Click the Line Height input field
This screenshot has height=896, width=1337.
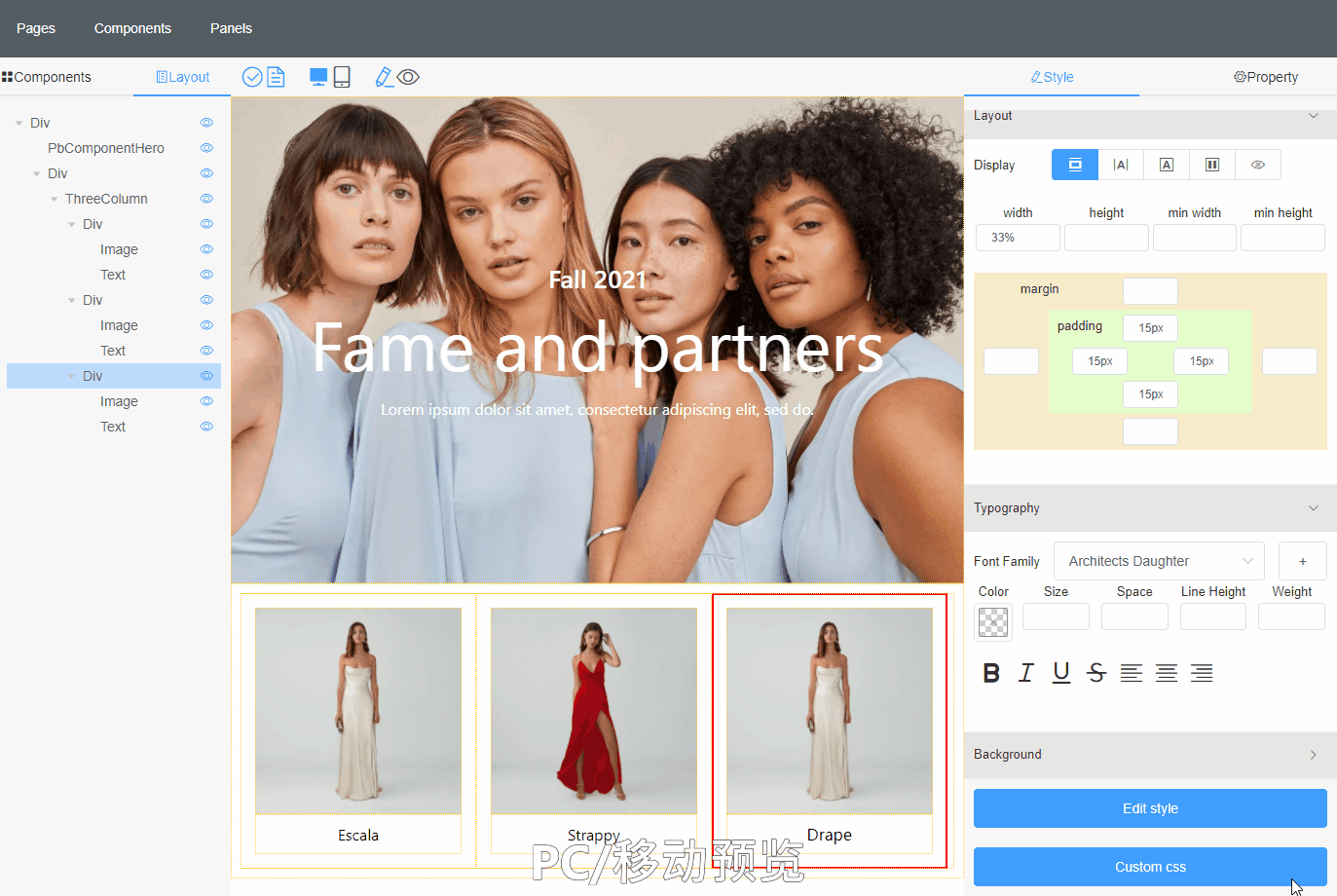tap(1213, 616)
